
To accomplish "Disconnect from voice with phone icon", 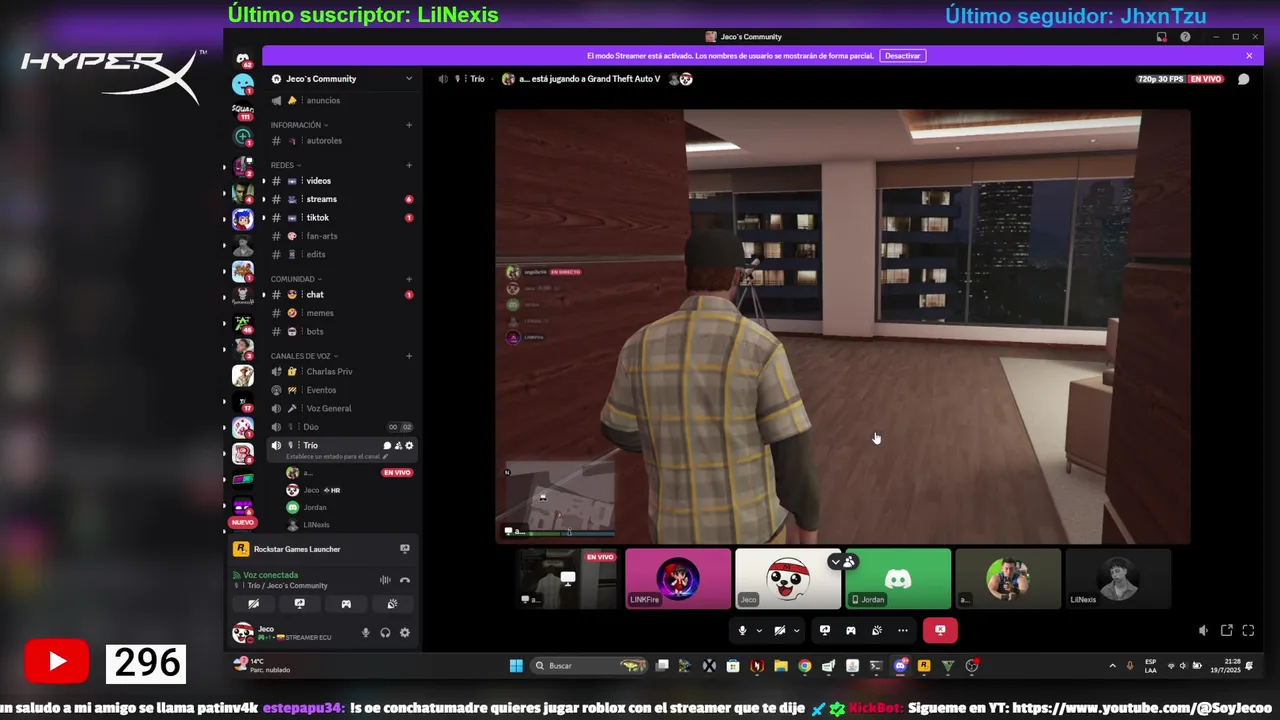I will [x=405, y=580].
